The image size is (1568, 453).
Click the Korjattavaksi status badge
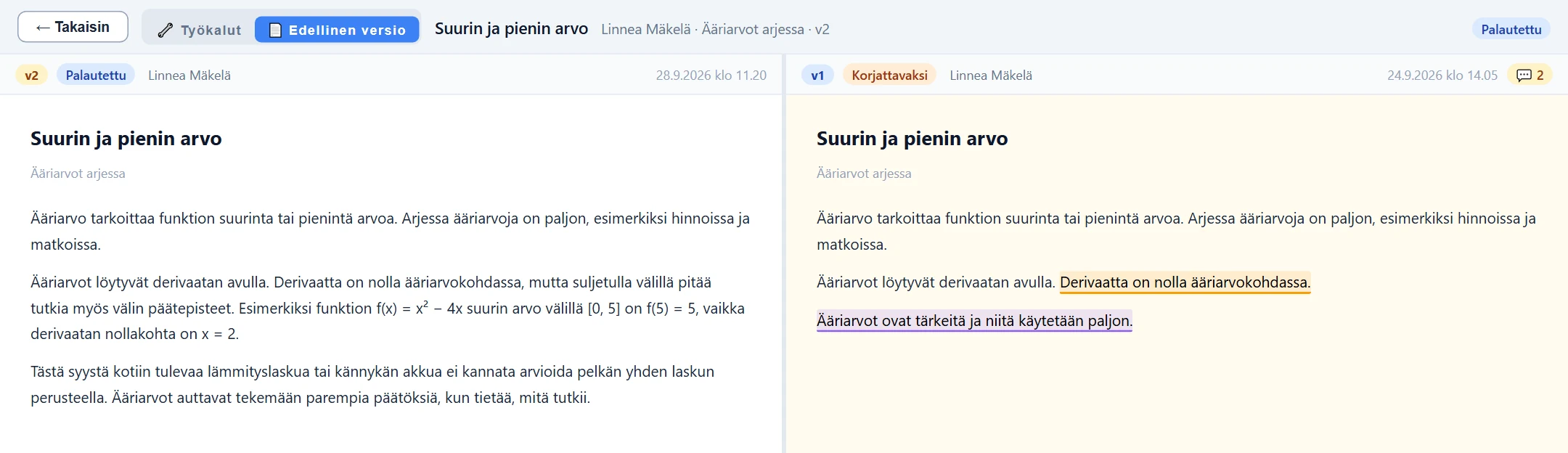pyautogui.click(x=889, y=75)
